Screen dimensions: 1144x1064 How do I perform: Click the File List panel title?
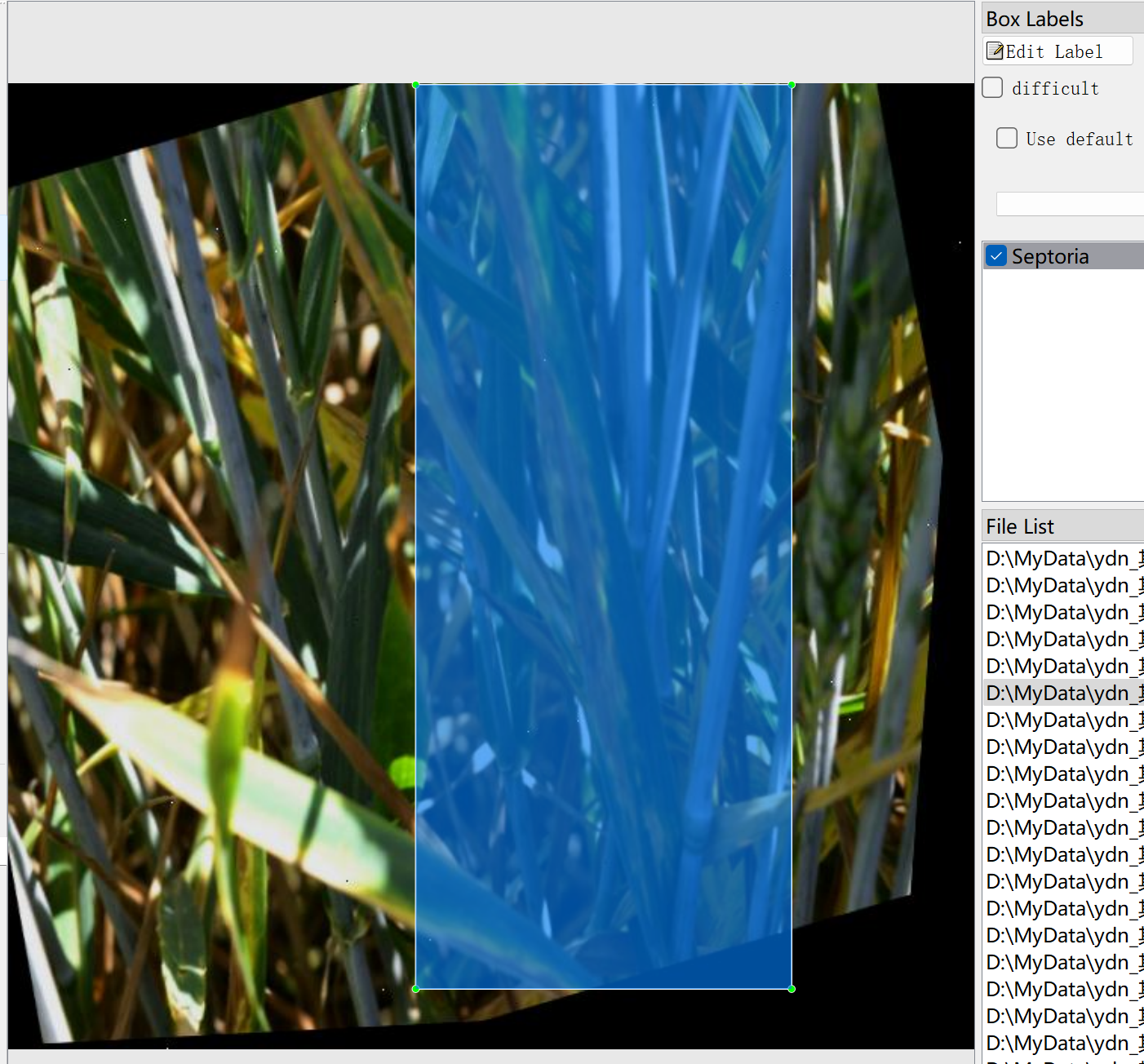click(x=1020, y=526)
